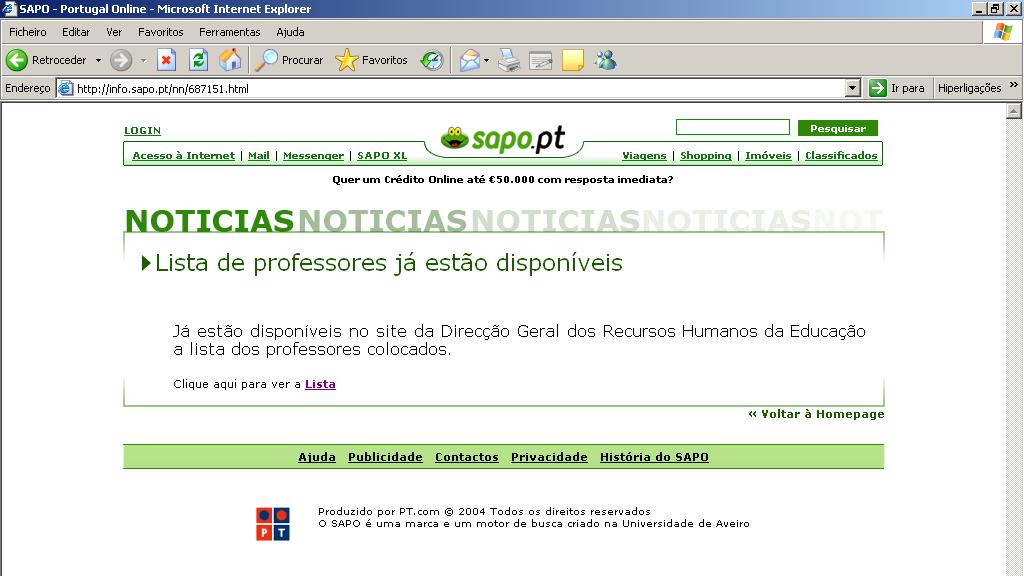
Task: Open the address bar dropdown list
Action: (852, 88)
